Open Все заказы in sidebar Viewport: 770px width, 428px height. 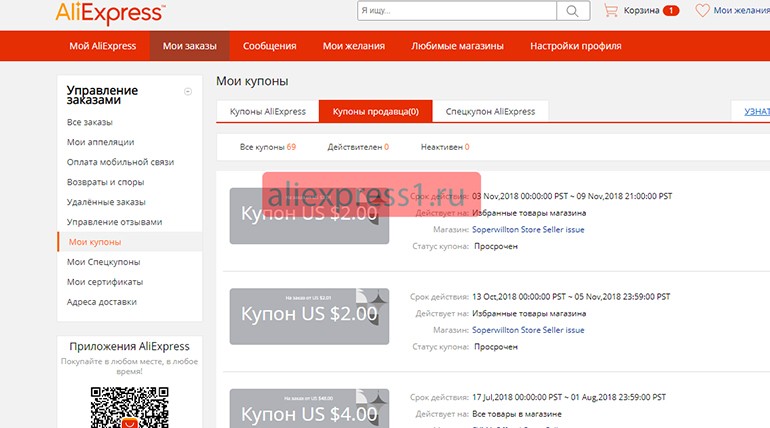[90, 122]
